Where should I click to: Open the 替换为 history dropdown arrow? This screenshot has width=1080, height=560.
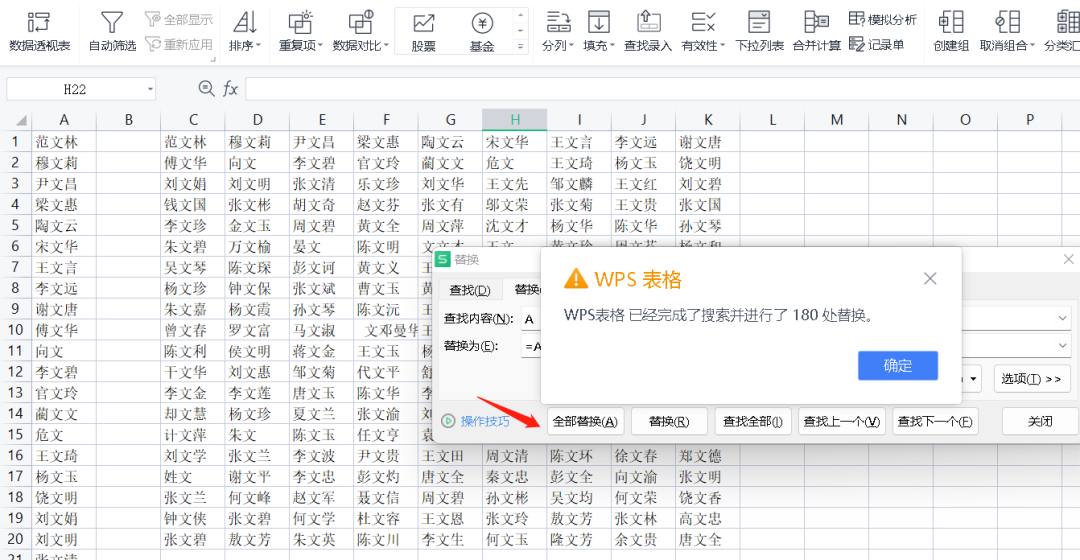1062,345
